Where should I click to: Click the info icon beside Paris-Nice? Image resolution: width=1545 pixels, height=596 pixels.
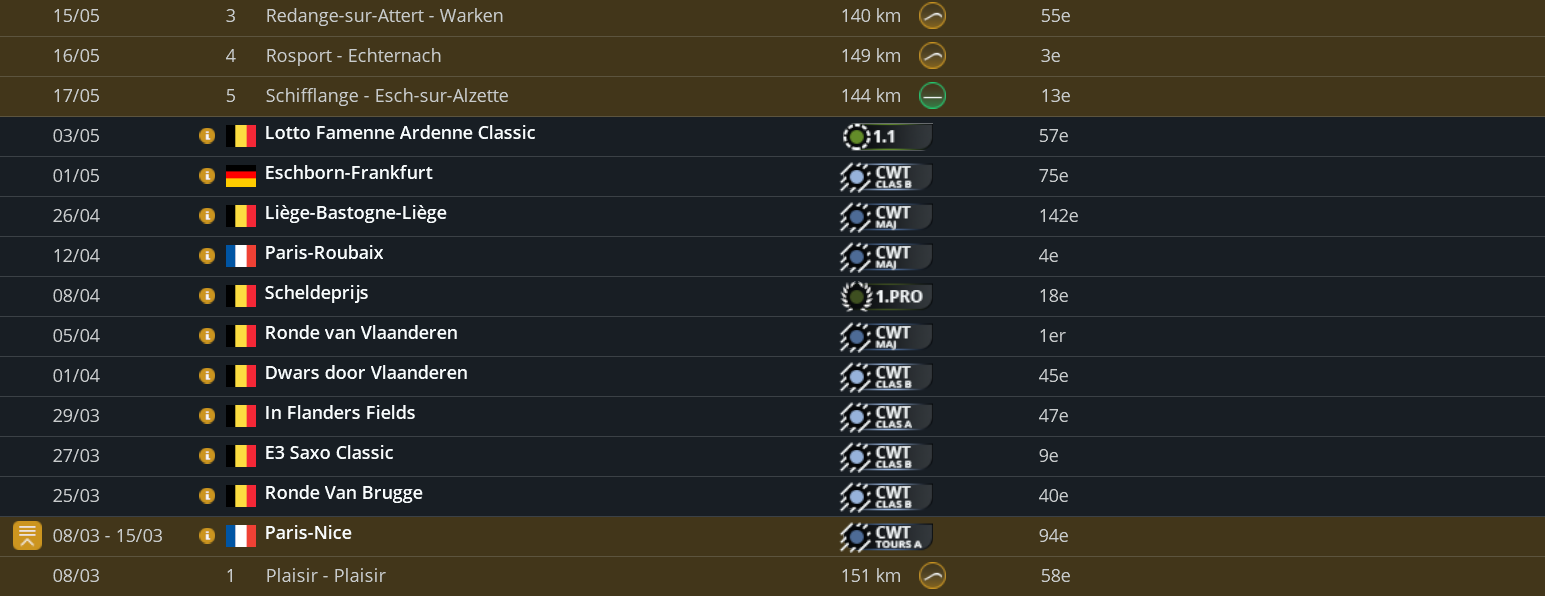pos(207,536)
